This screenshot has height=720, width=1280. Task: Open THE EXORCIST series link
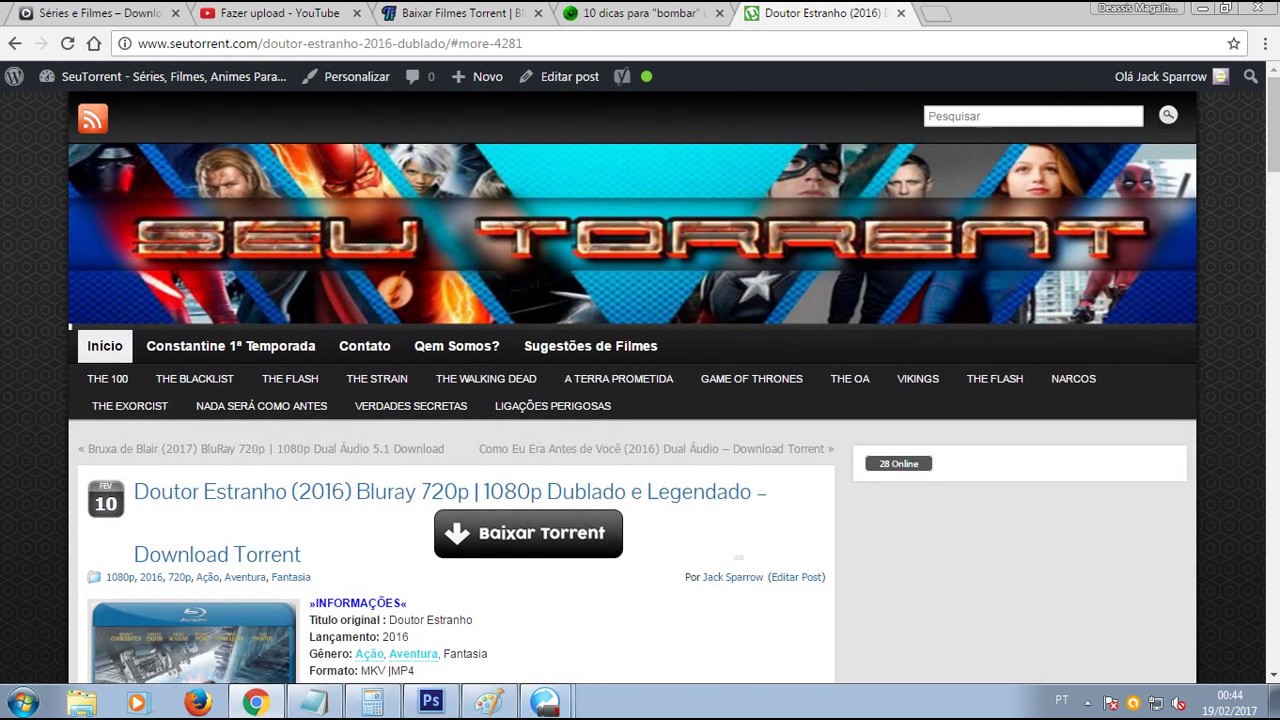(130, 406)
